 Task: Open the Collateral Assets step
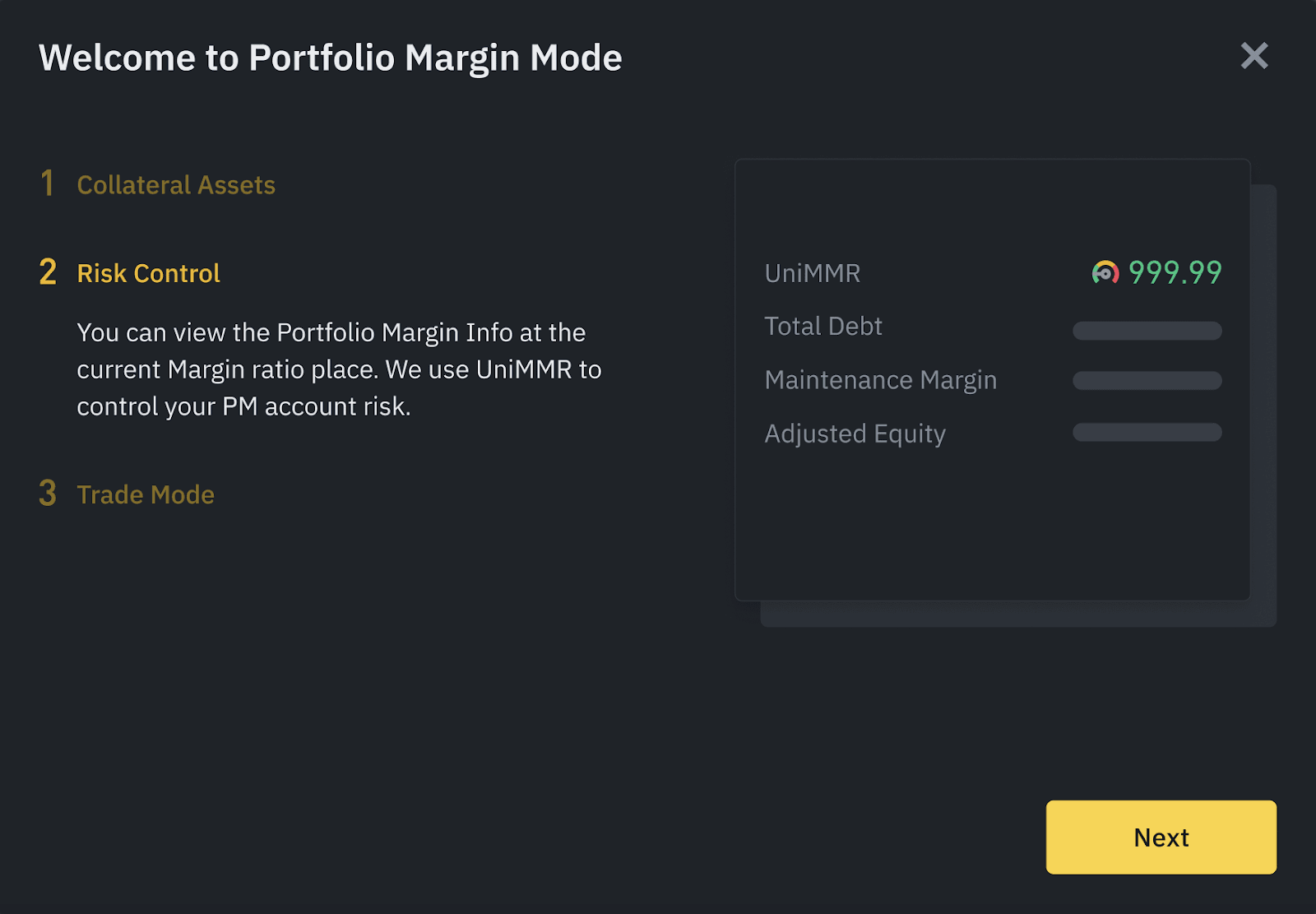[176, 185]
